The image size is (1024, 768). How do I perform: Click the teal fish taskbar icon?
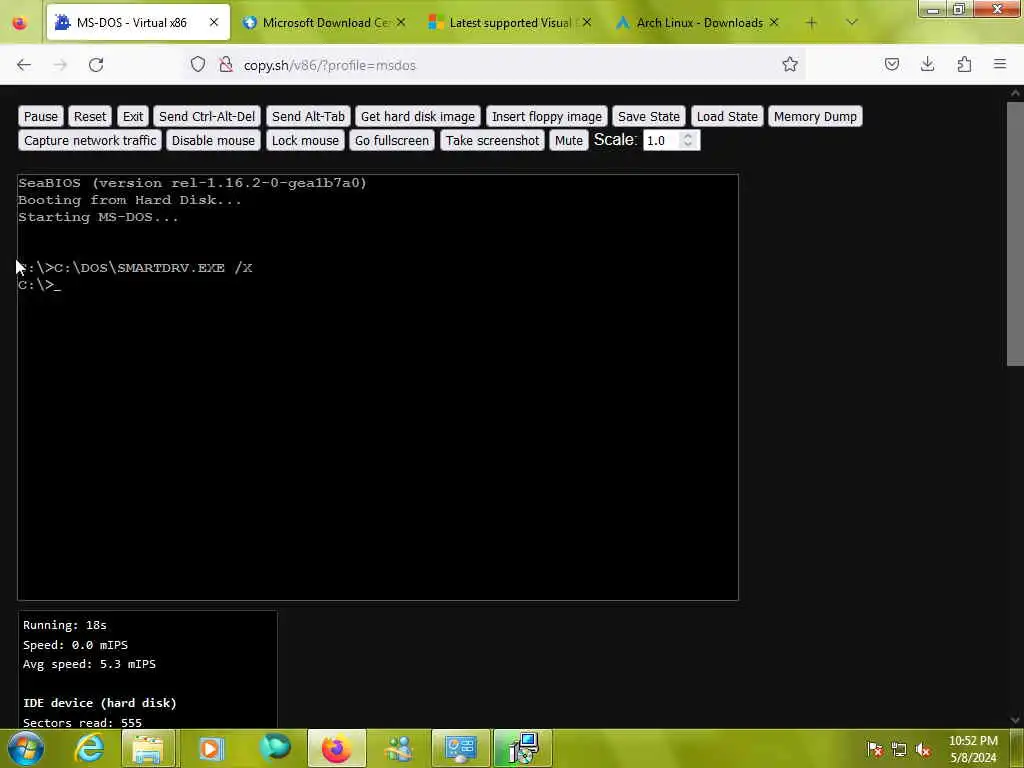[274, 748]
